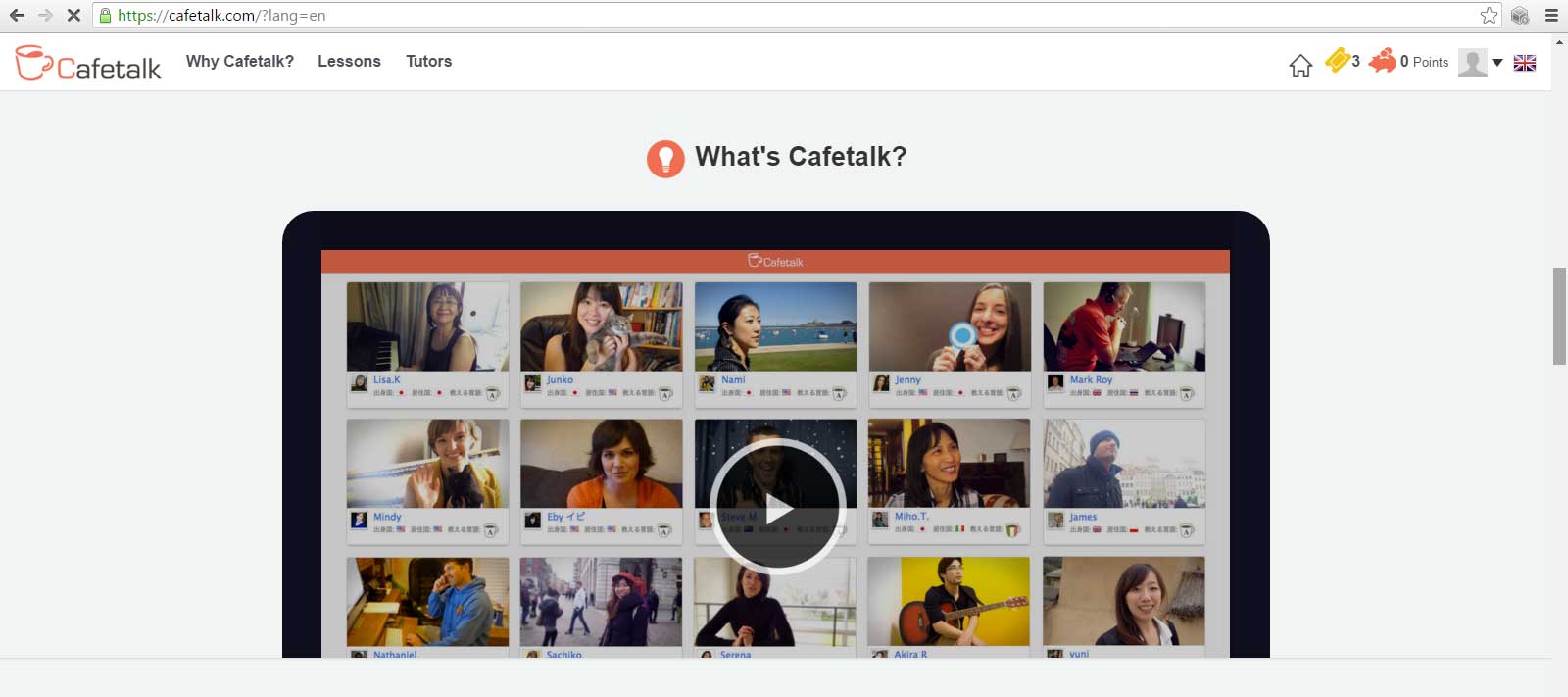The height and width of the screenshot is (697, 1568).
Task: Change language via the UK flag
Action: tap(1525, 63)
